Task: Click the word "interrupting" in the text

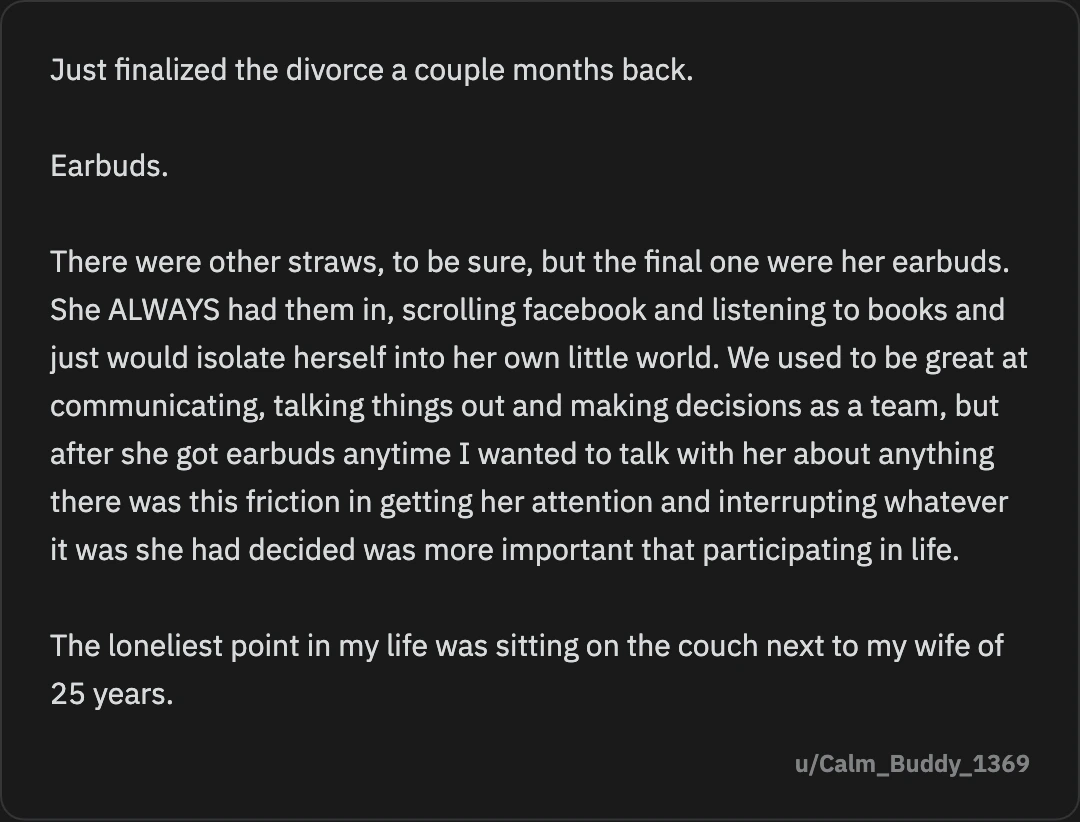Action: [x=797, y=502]
